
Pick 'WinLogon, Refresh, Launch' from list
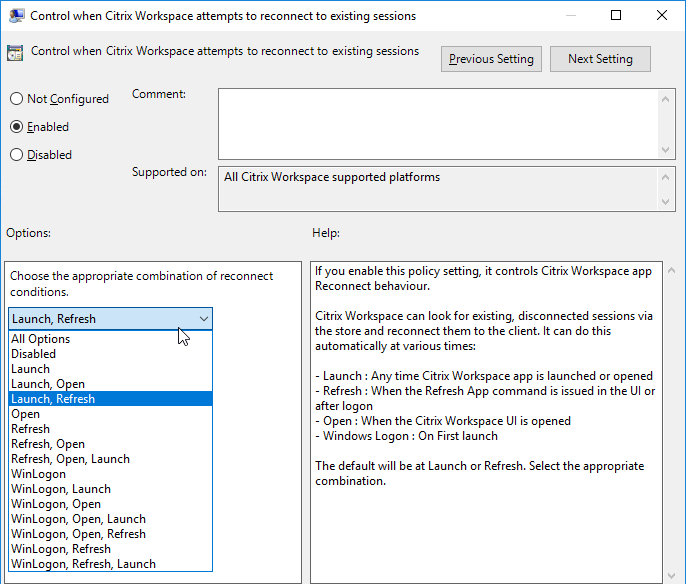(110, 564)
